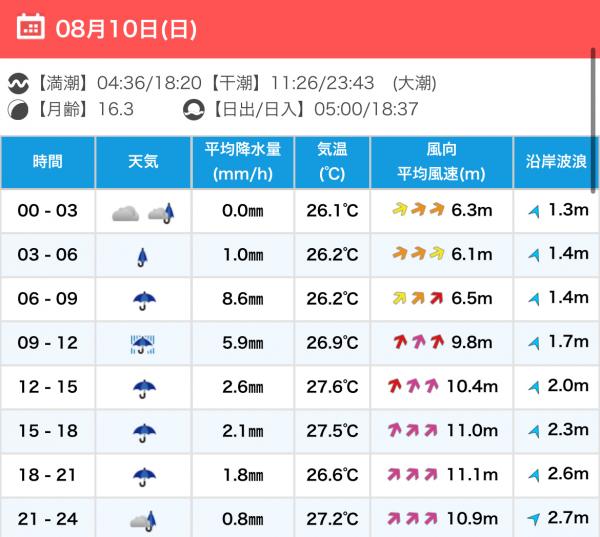Select the 沿岸波浪 column header
600x537 pixels.
pyautogui.click(x=556, y=162)
